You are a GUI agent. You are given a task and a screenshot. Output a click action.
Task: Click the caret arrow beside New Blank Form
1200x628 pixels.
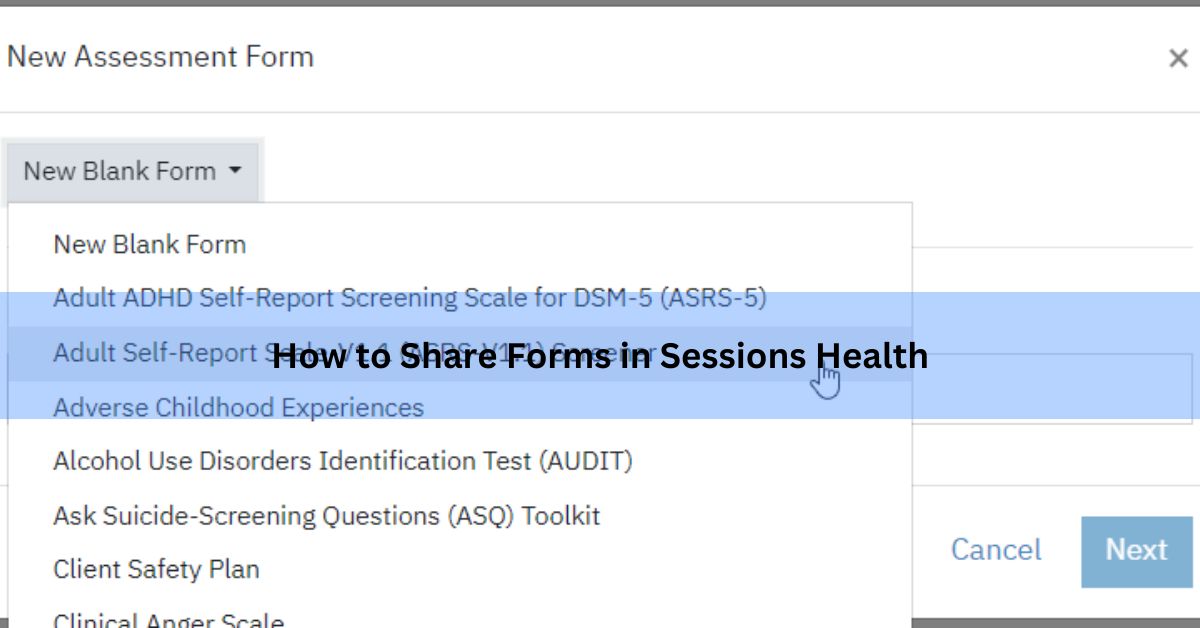pyautogui.click(x=235, y=171)
